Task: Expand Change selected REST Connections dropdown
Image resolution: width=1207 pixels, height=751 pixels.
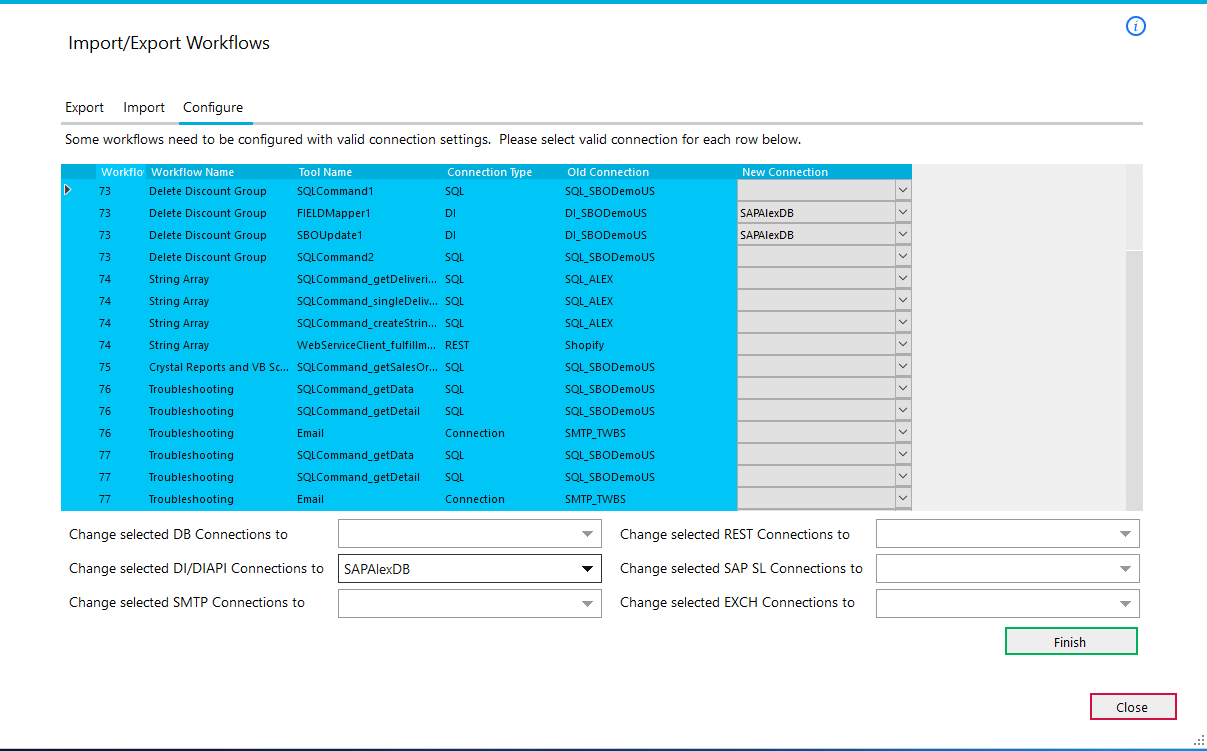Action: [x=1126, y=535]
